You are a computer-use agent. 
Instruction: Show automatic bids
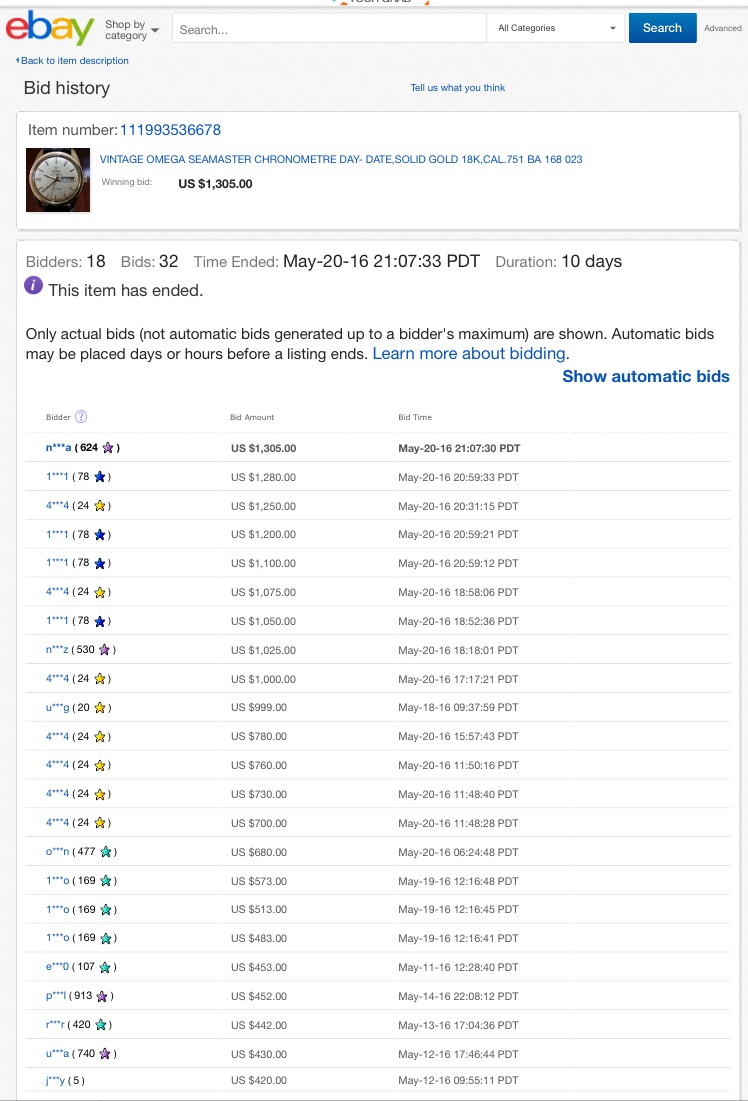[x=645, y=377]
